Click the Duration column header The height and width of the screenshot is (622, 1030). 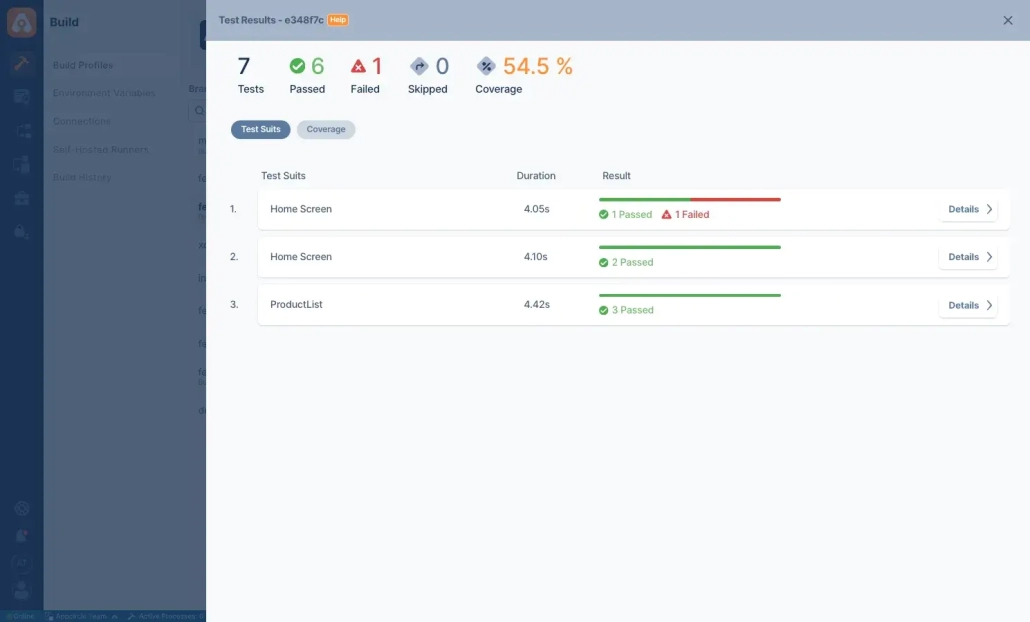pyautogui.click(x=536, y=175)
